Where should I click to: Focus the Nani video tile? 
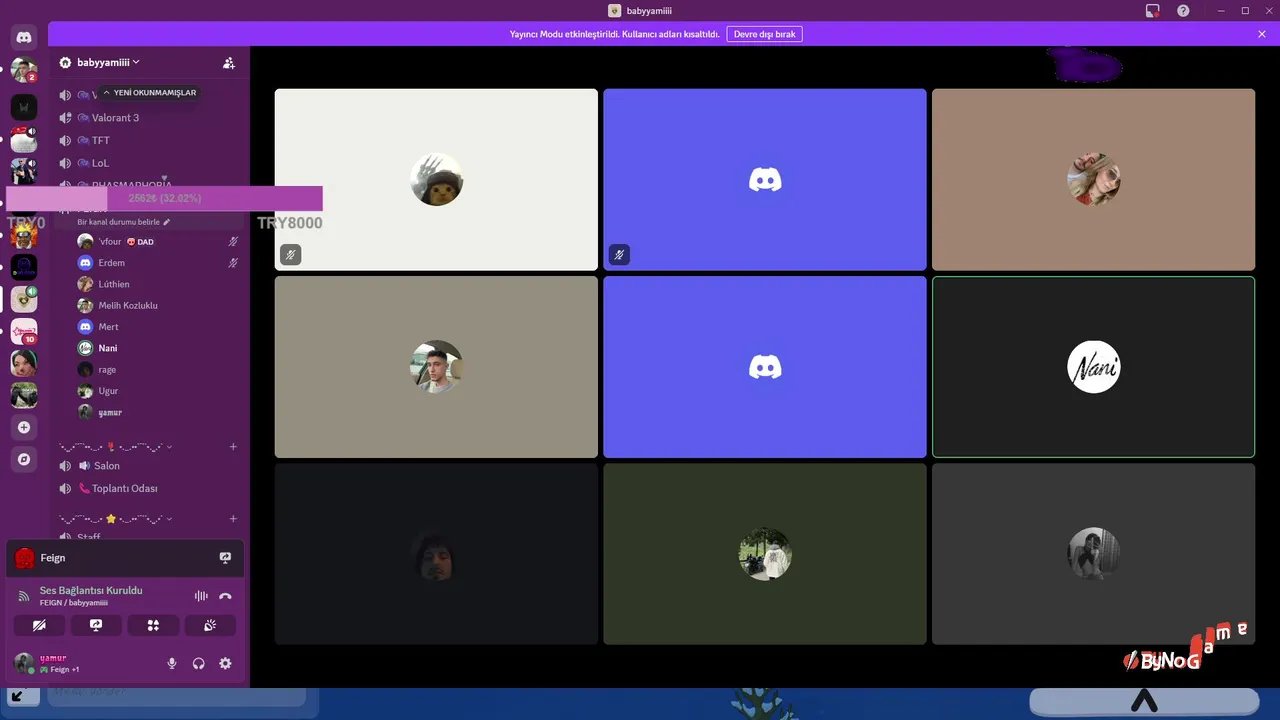[1093, 367]
